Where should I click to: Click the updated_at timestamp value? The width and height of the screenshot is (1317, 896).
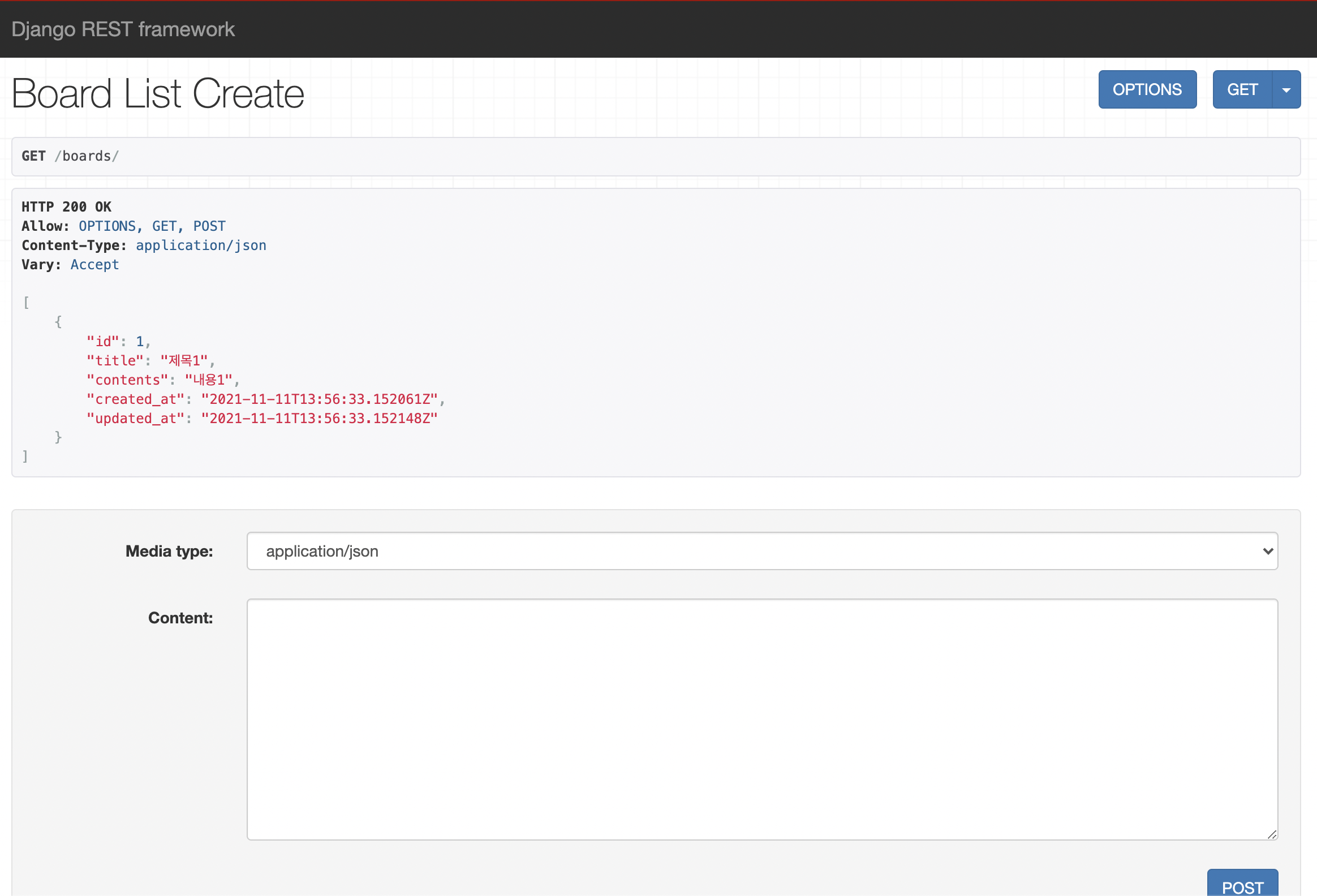point(319,419)
